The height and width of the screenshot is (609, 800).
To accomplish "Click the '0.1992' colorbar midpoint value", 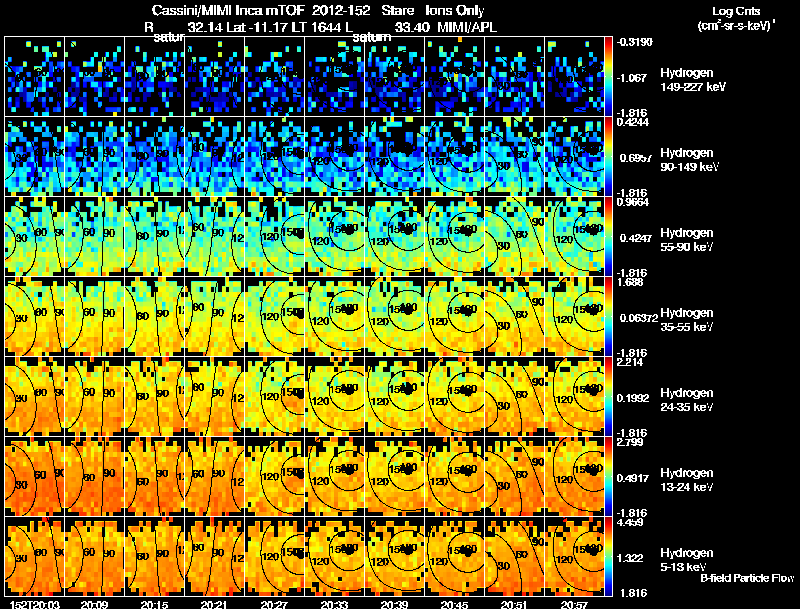I will (633, 398).
